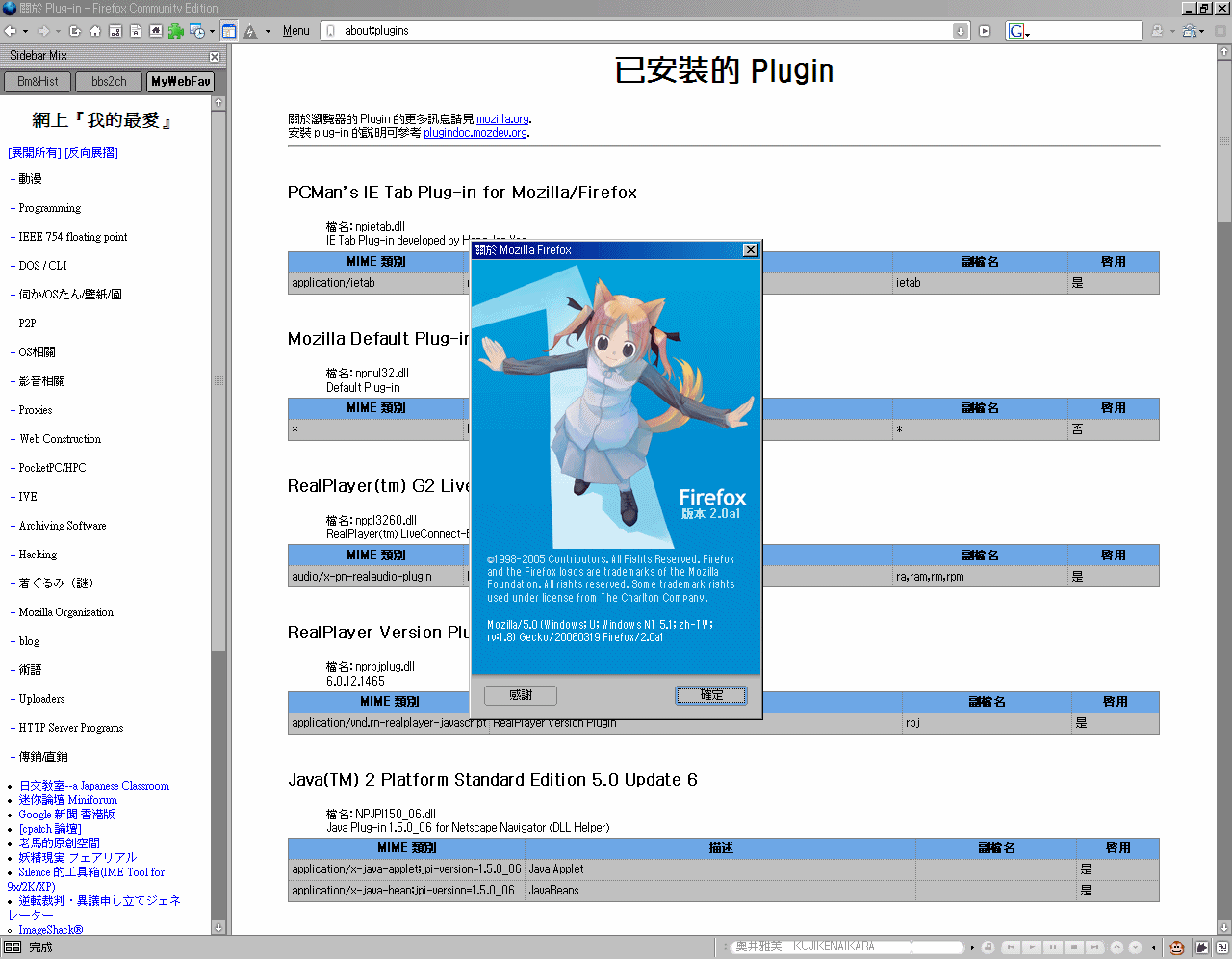This screenshot has width=1232, height=959.
Task: Click the up chevron in player controls
Action: coord(1117,947)
